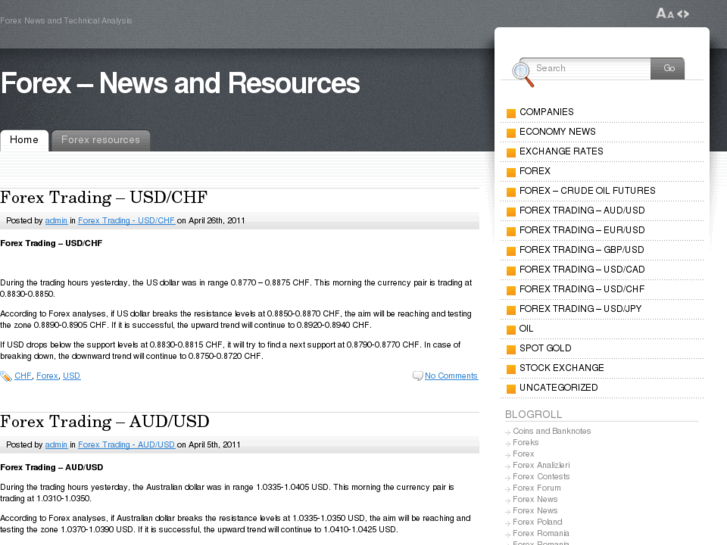Open the SPOT GOLD category
The width and height of the screenshot is (727, 545).
pos(545,348)
